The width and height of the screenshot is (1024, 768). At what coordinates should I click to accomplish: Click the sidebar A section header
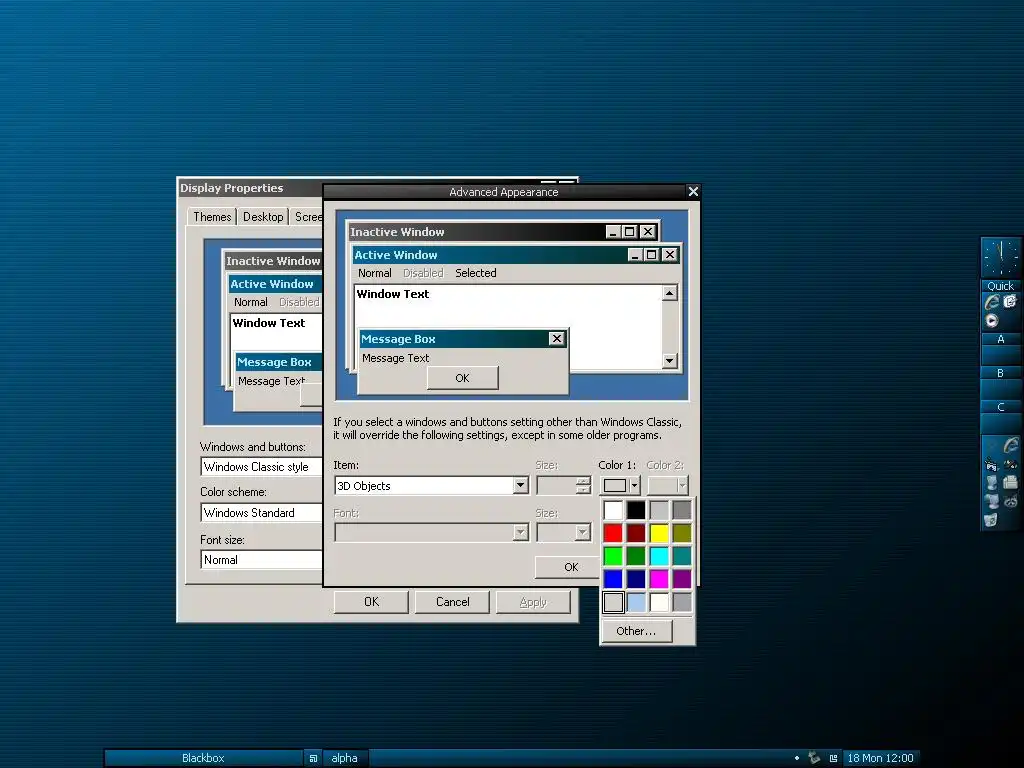(1000, 339)
